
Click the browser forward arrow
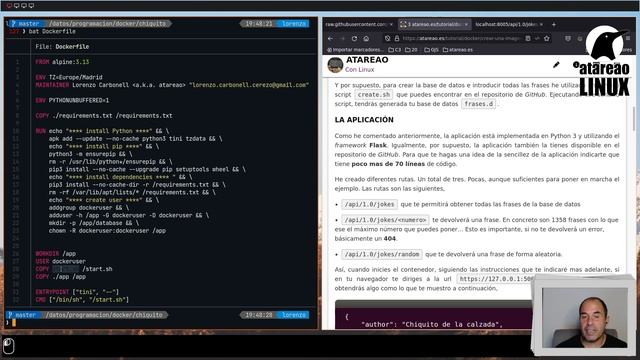click(x=342, y=38)
